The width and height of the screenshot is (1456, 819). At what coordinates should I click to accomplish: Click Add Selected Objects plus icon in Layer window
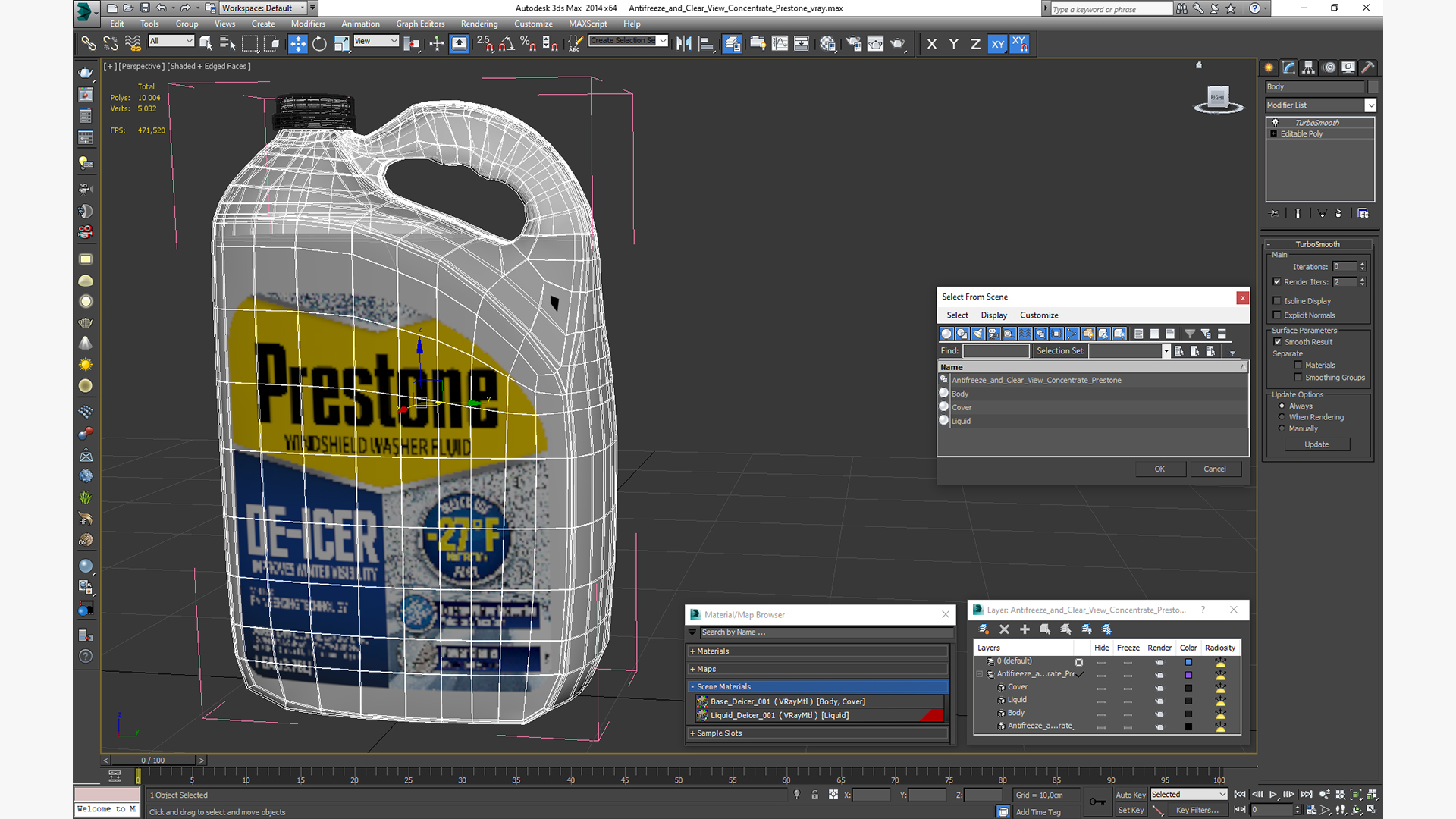coord(1025,629)
